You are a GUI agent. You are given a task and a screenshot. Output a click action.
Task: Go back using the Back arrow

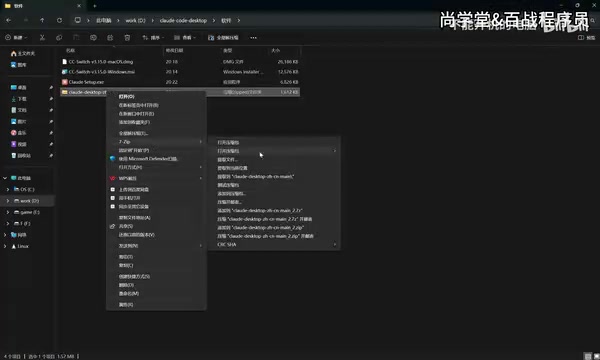pos(8,20)
